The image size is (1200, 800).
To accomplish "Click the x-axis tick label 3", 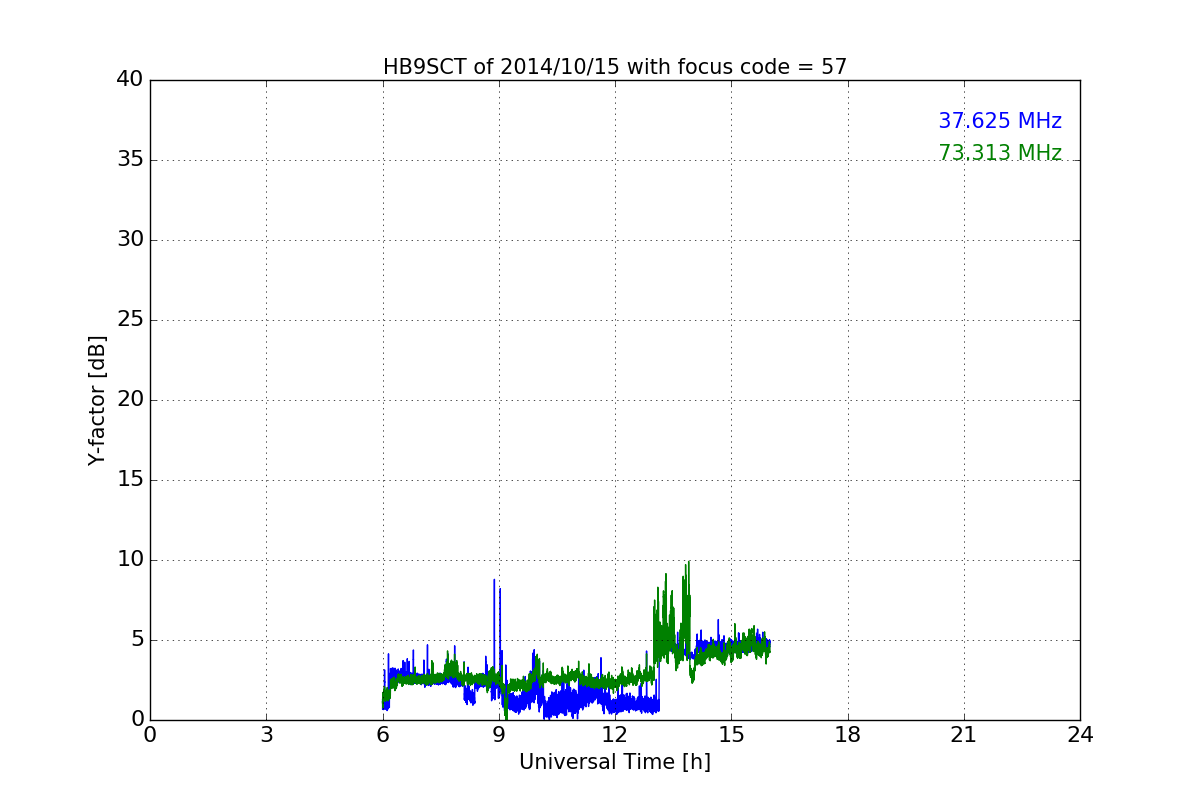I will coord(266,734).
